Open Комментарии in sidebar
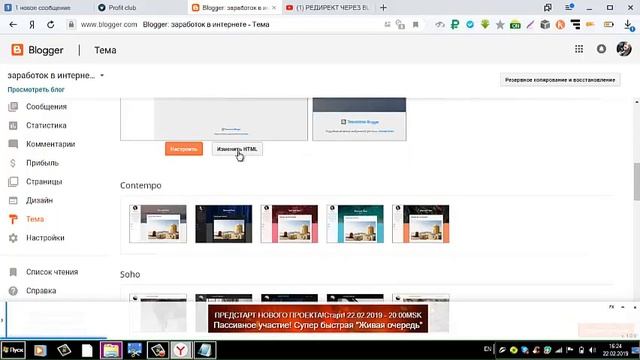 [51, 144]
